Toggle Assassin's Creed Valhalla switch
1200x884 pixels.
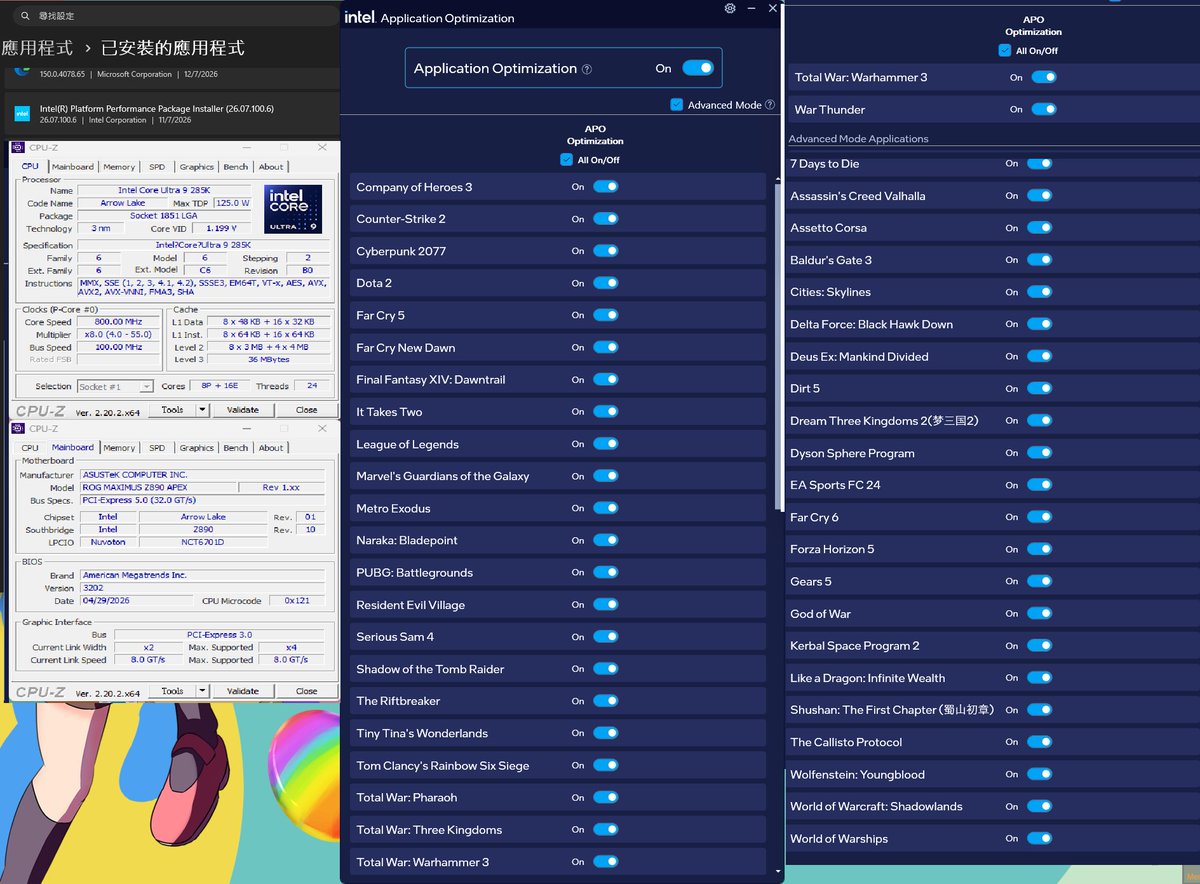pos(1040,196)
